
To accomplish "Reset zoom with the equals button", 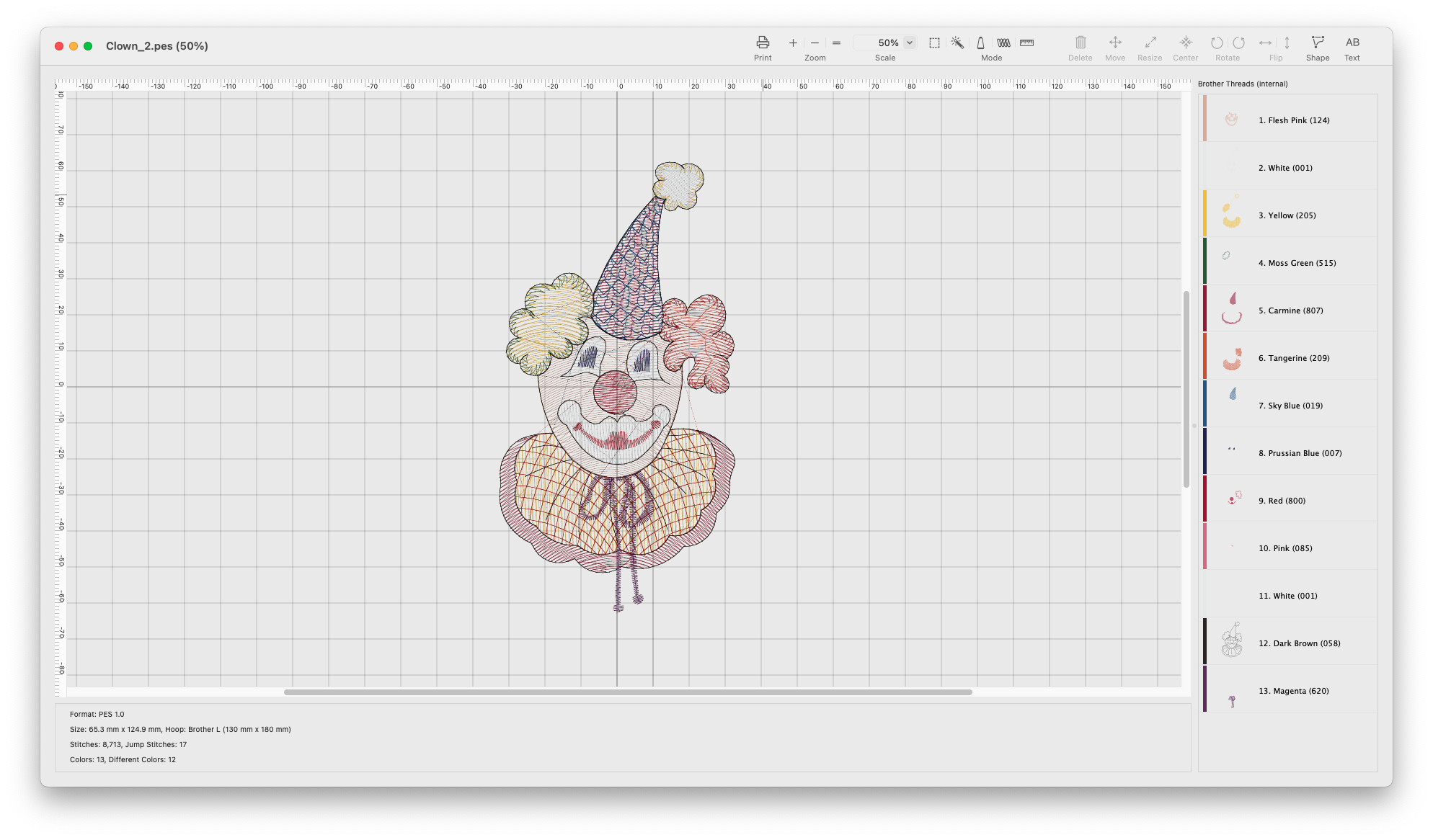I will tap(836, 43).
